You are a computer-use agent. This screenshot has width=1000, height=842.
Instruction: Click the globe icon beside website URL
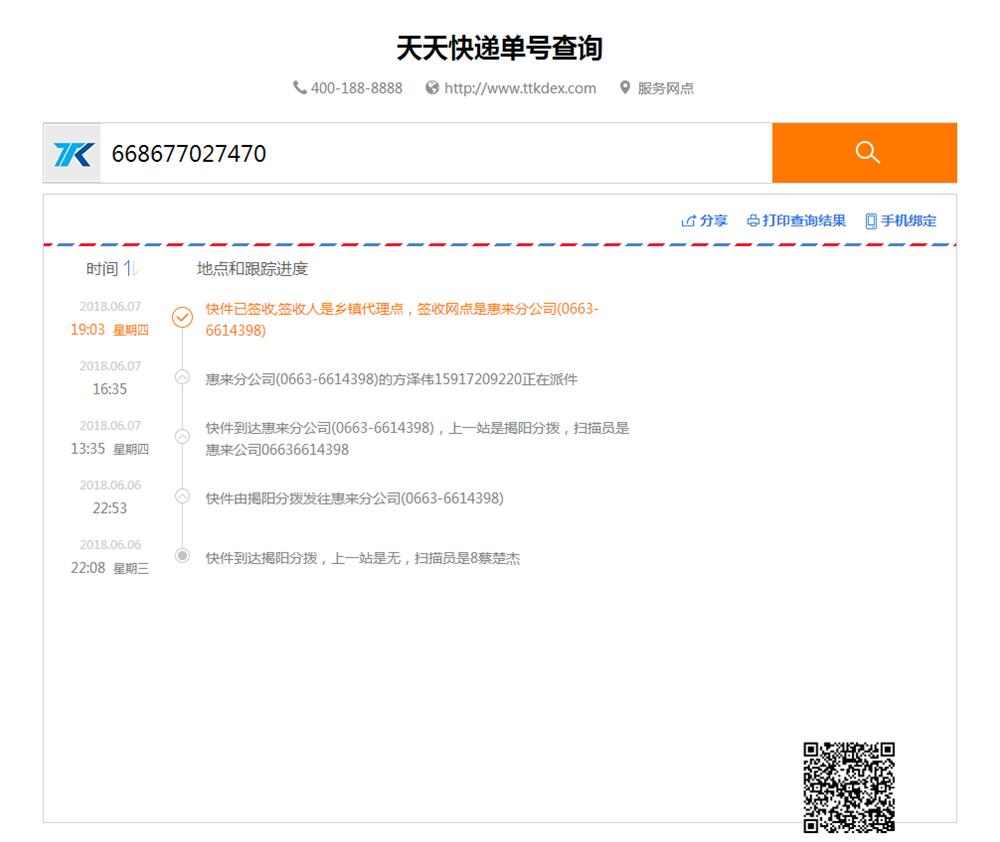pyautogui.click(x=432, y=87)
